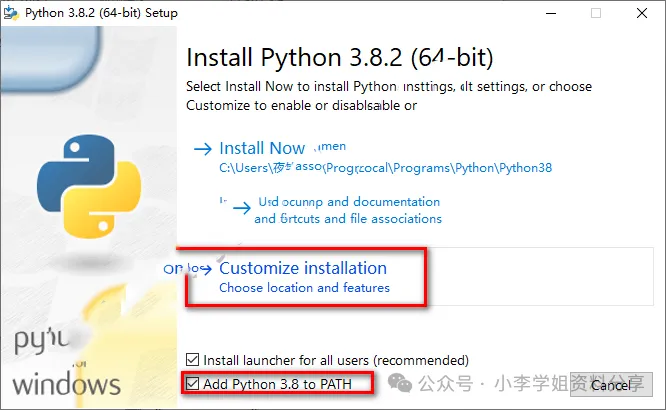Click the python windows branding text

[66, 362]
